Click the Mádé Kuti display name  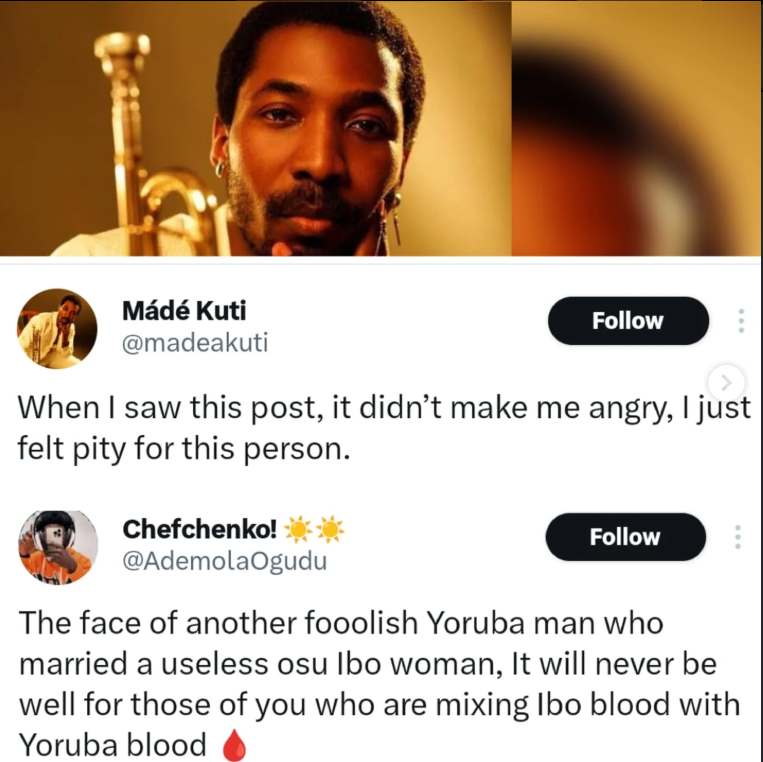click(183, 311)
